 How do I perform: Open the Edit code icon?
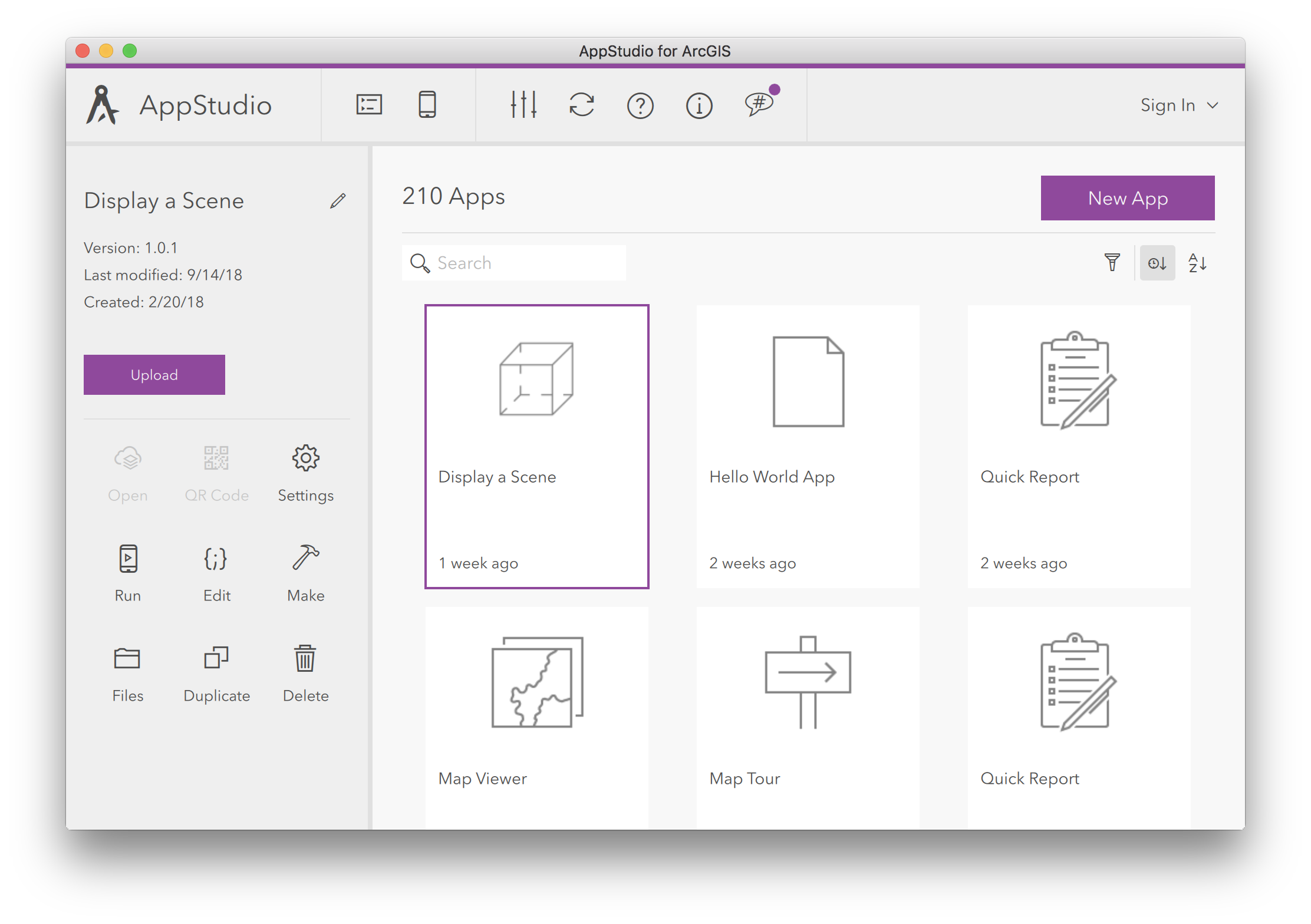[x=216, y=559]
